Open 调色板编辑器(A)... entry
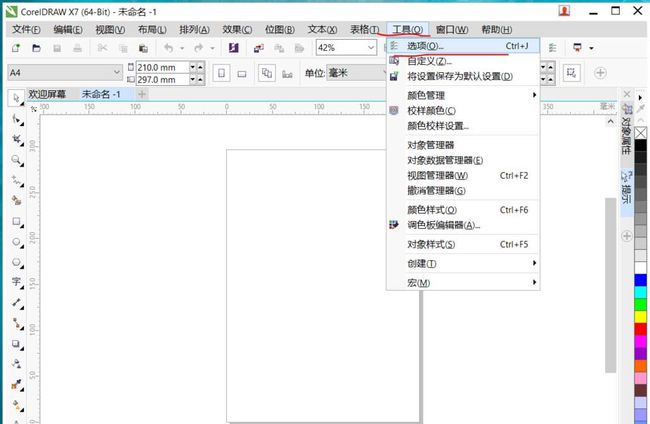 [463, 225]
